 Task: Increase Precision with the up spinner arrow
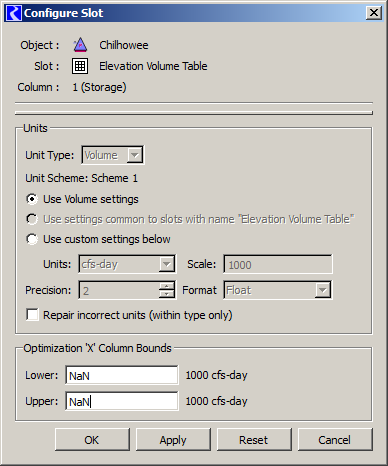[167, 286]
